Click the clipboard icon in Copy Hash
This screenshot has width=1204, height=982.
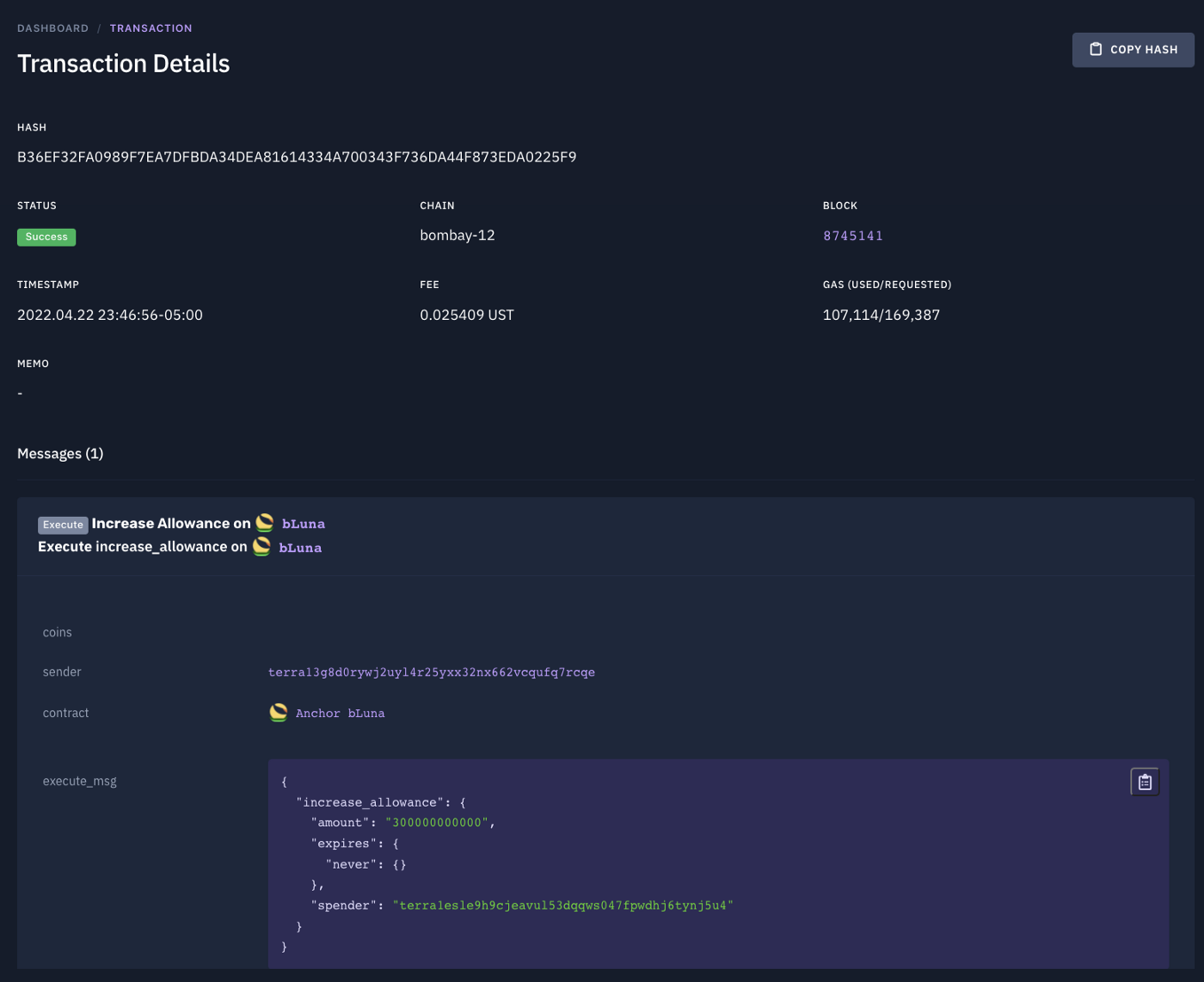(x=1096, y=50)
